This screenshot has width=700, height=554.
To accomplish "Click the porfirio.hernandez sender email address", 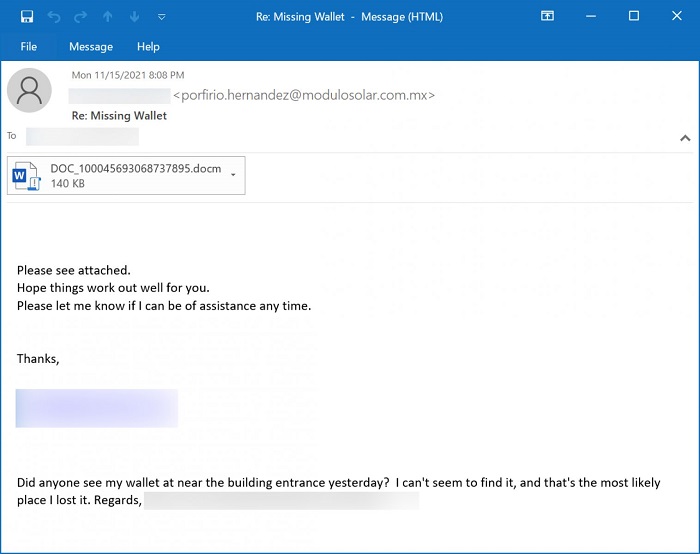I will [x=304, y=95].
